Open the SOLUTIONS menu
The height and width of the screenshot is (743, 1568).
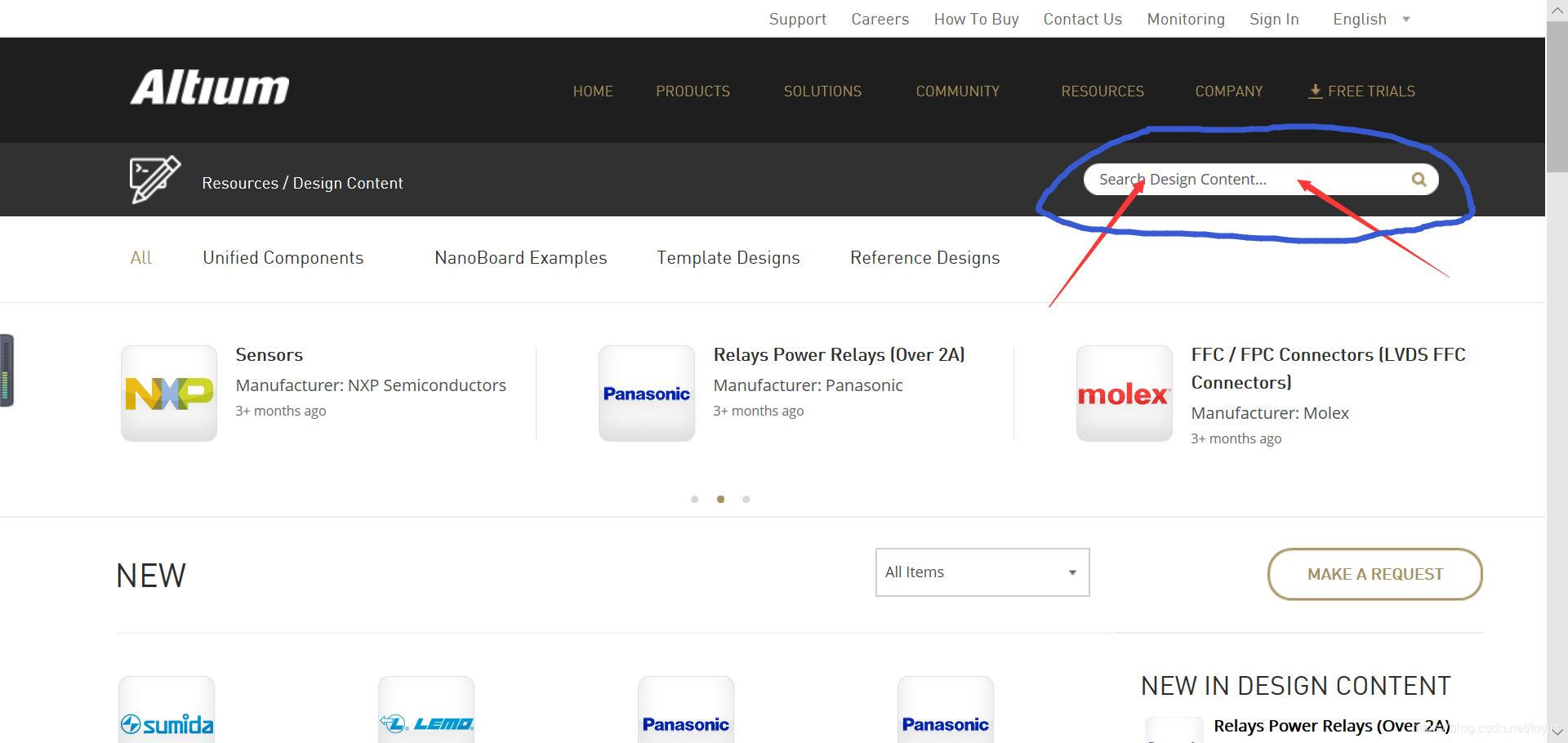point(822,91)
